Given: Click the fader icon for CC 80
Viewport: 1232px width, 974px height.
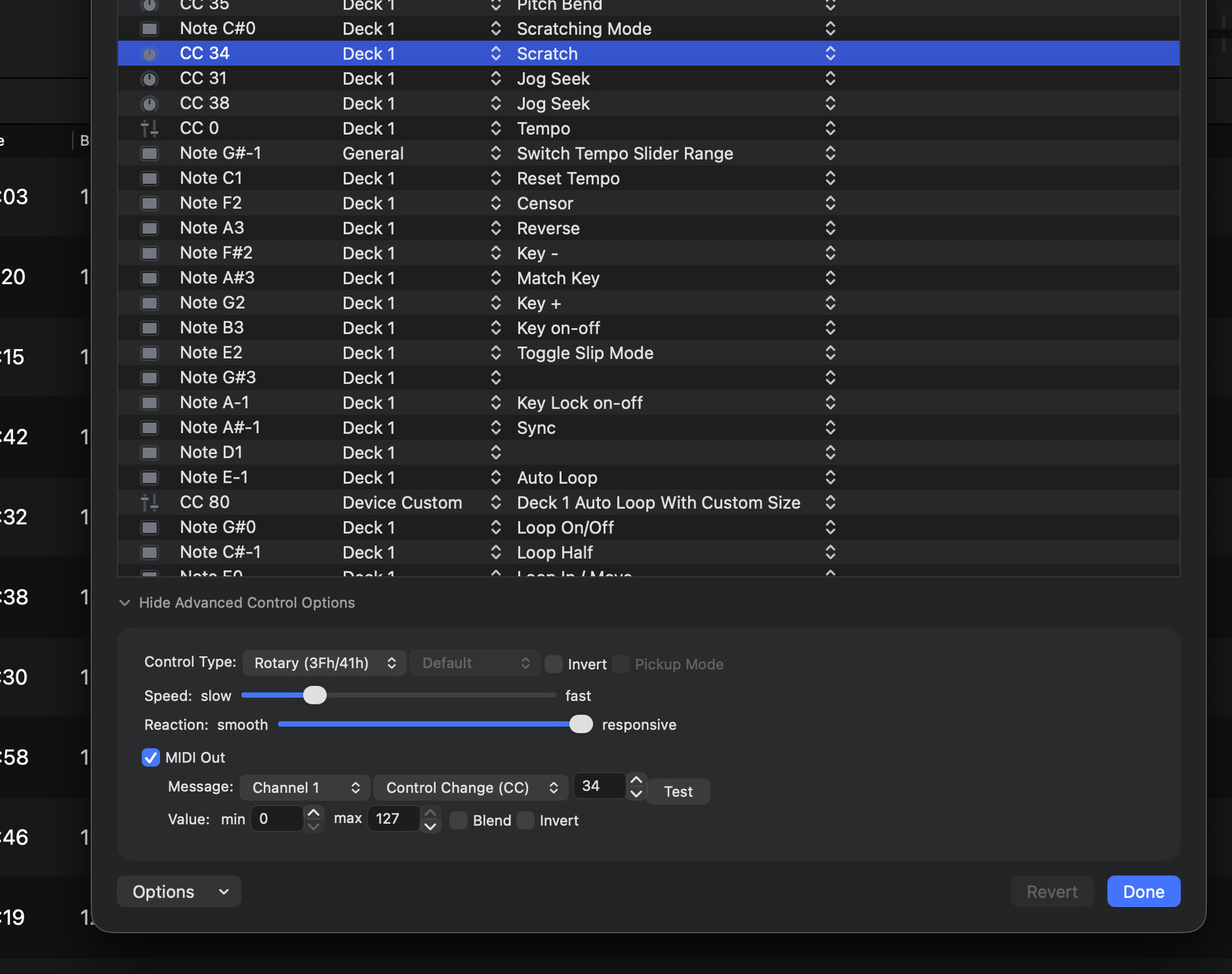Looking at the screenshot, I should [x=150, y=503].
